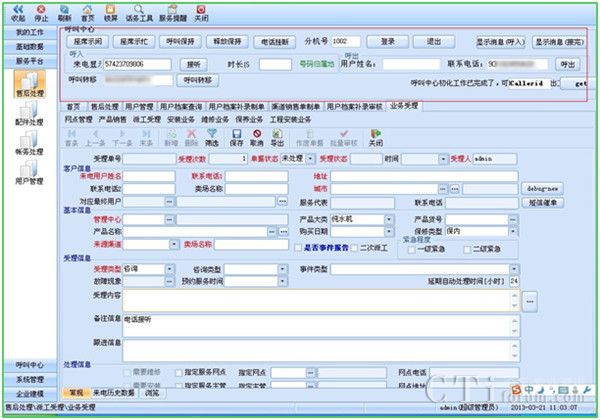
Task: Tick the 一级紧急 checkbox
Action: click(412, 249)
